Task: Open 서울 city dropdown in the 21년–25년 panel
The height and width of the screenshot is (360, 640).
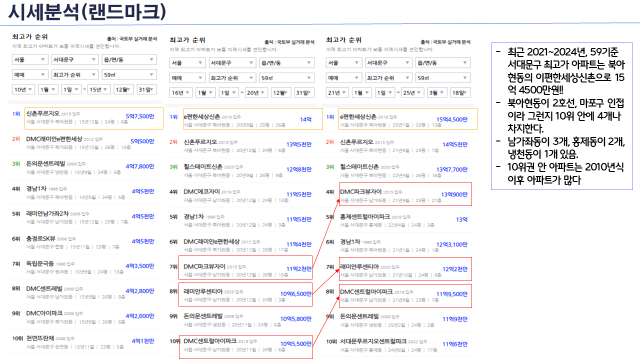Action: [x=343, y=63]
